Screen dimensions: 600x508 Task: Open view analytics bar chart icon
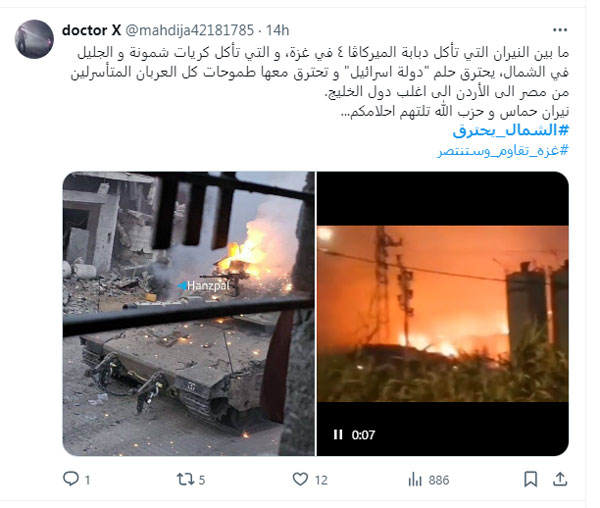pos(415,479)
